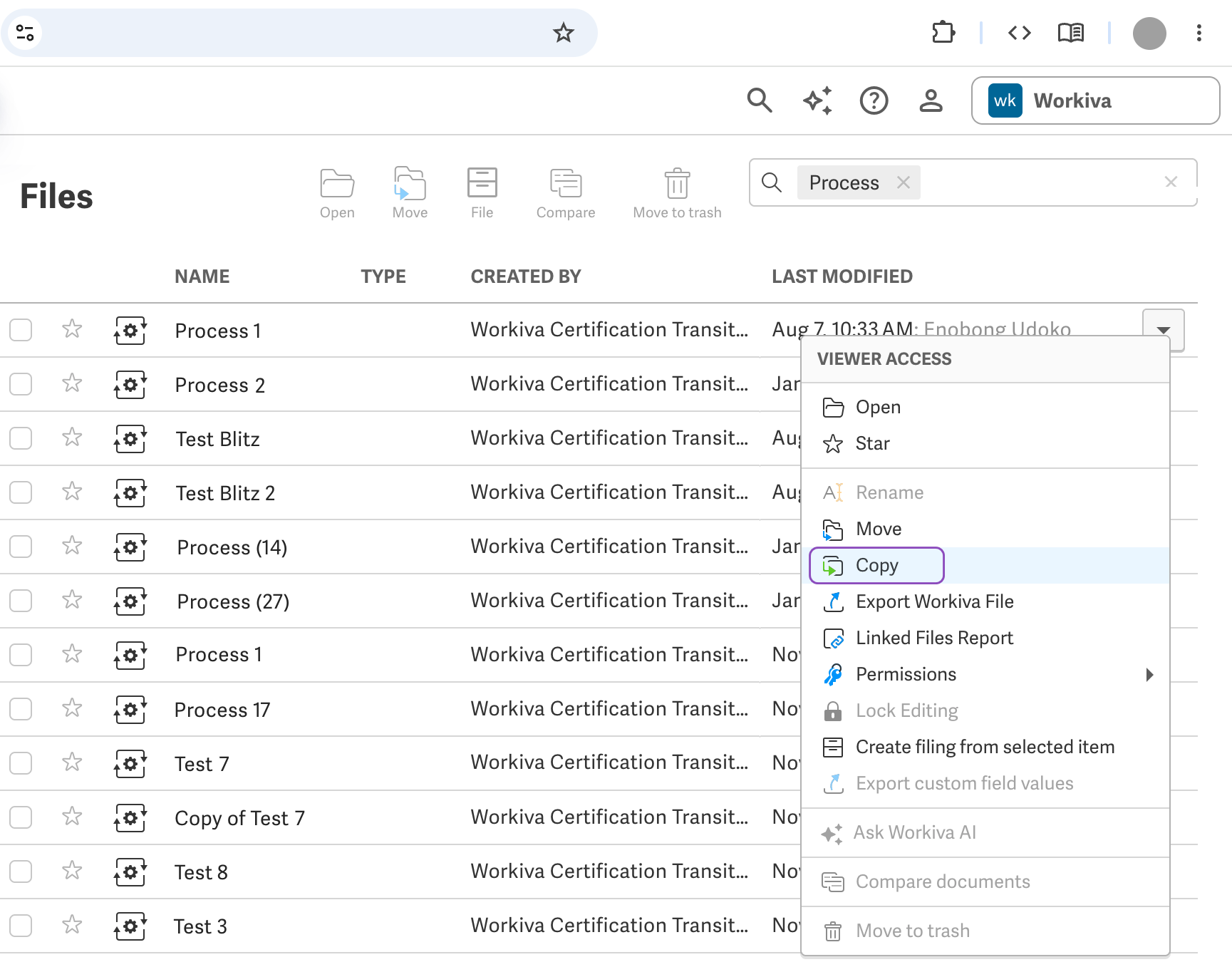Click Move to trash in the toolbar
Image resolution: width=1232 pixels, height=962 pixels.
tap(677, 194)
